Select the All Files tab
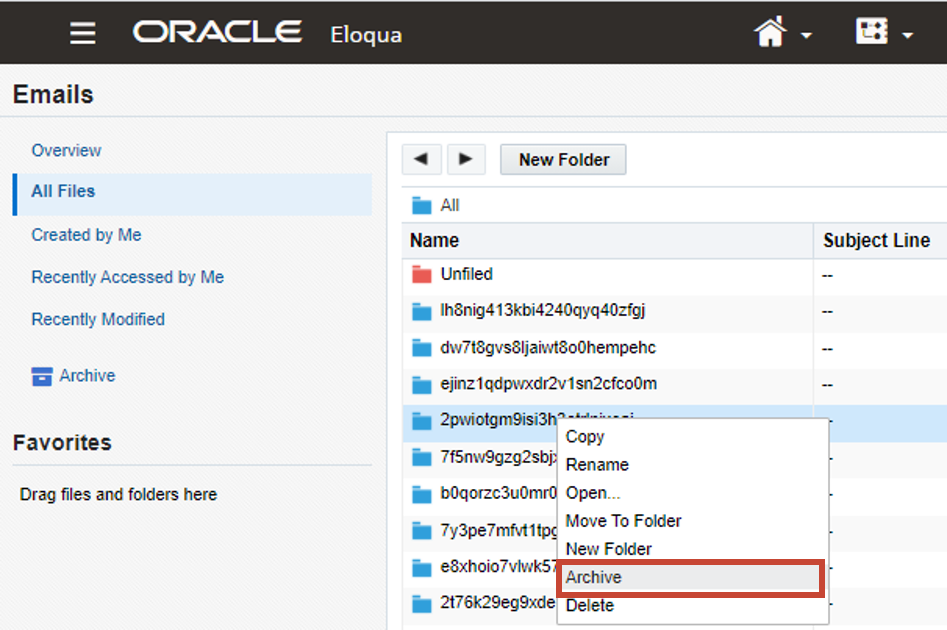Viewport: 947px width, 630px height. (63, 191)
